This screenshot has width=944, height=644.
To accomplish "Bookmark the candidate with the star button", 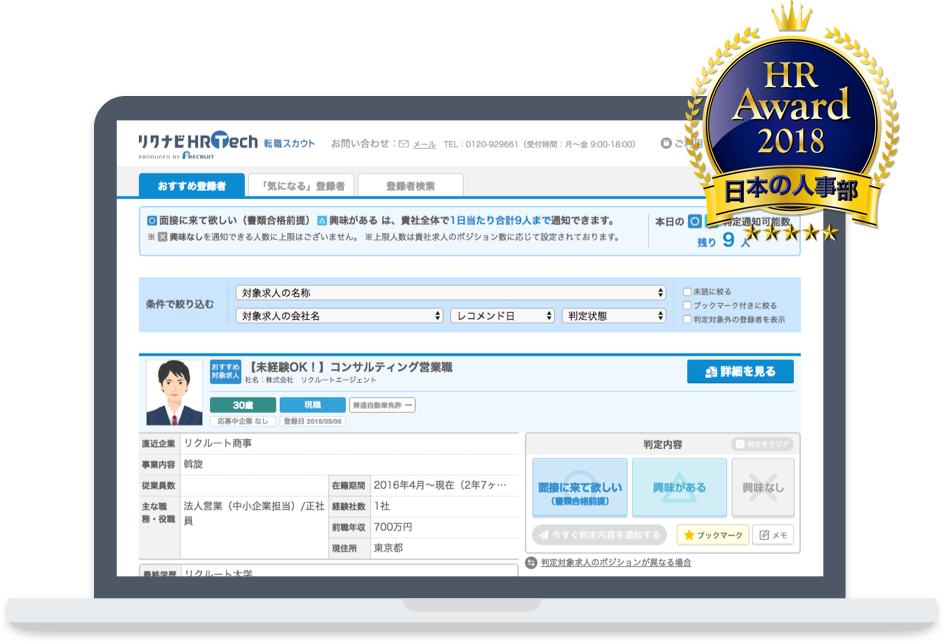I will pyautogui.click(x=713, y=535).
